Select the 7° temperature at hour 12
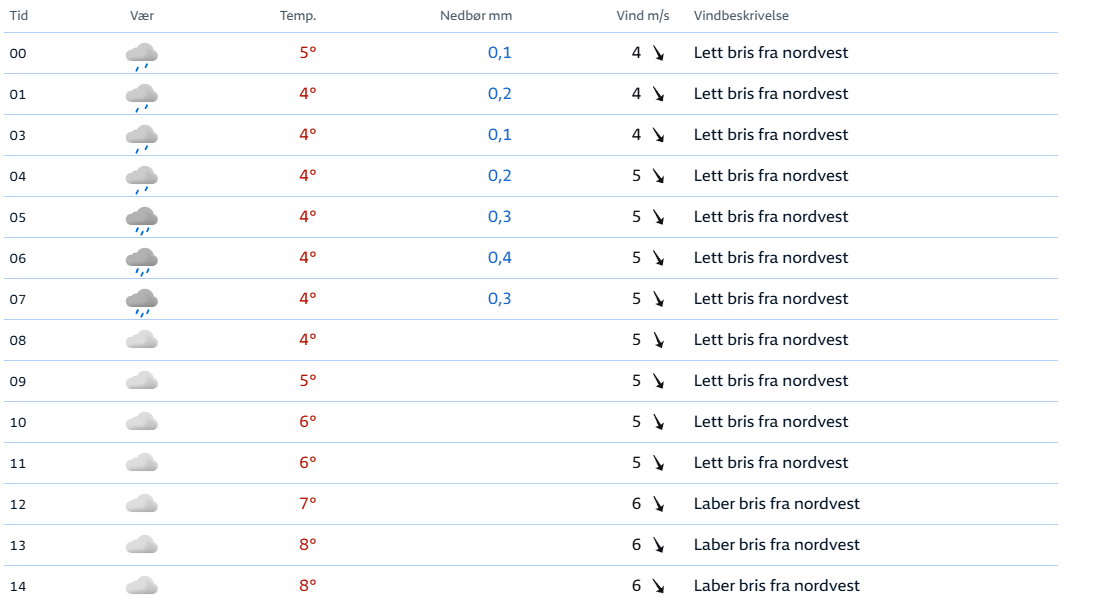Screen dimensions: 1096x604 [x=307, y=504]
